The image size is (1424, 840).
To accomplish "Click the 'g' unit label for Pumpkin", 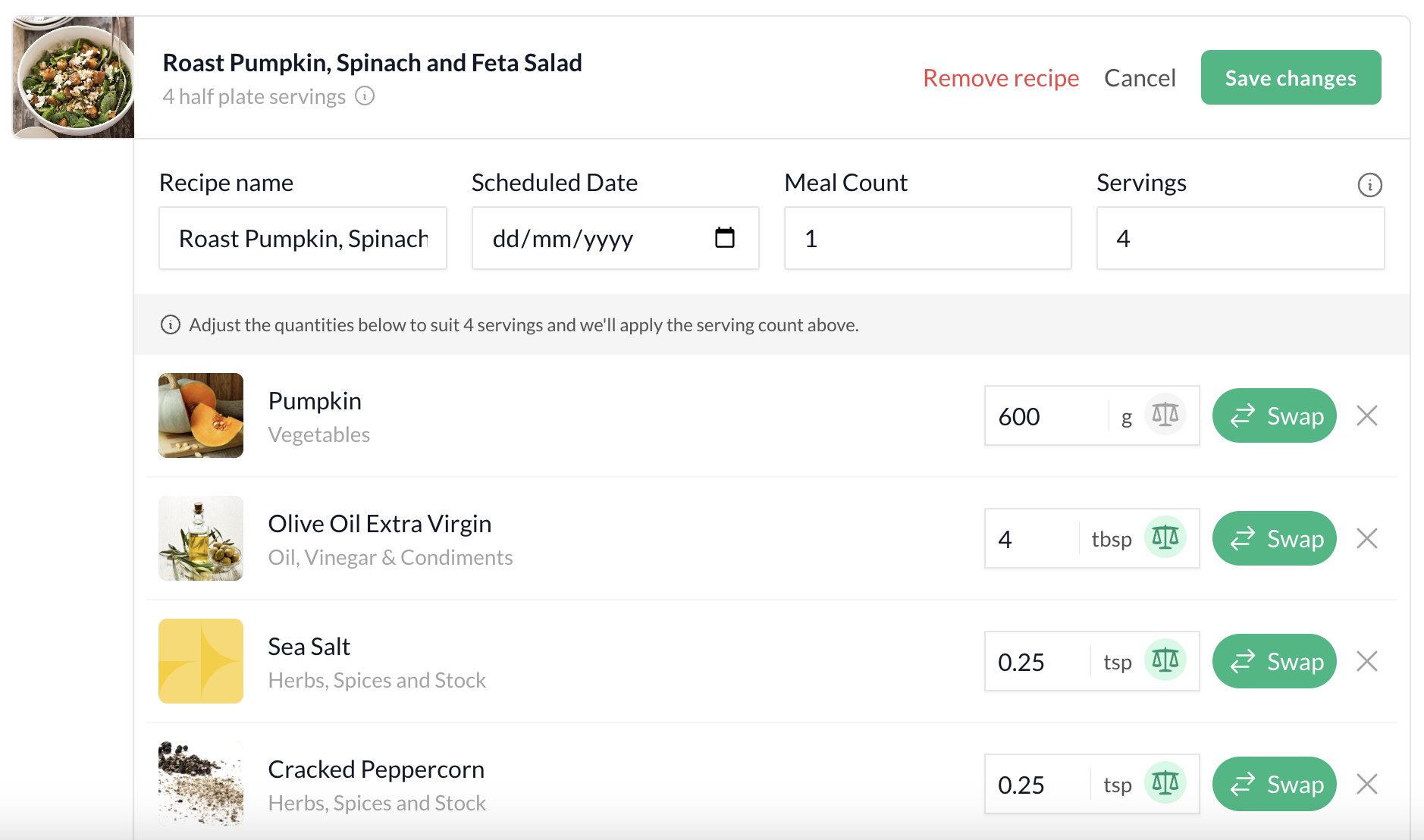I will [x=1127, y=418].
